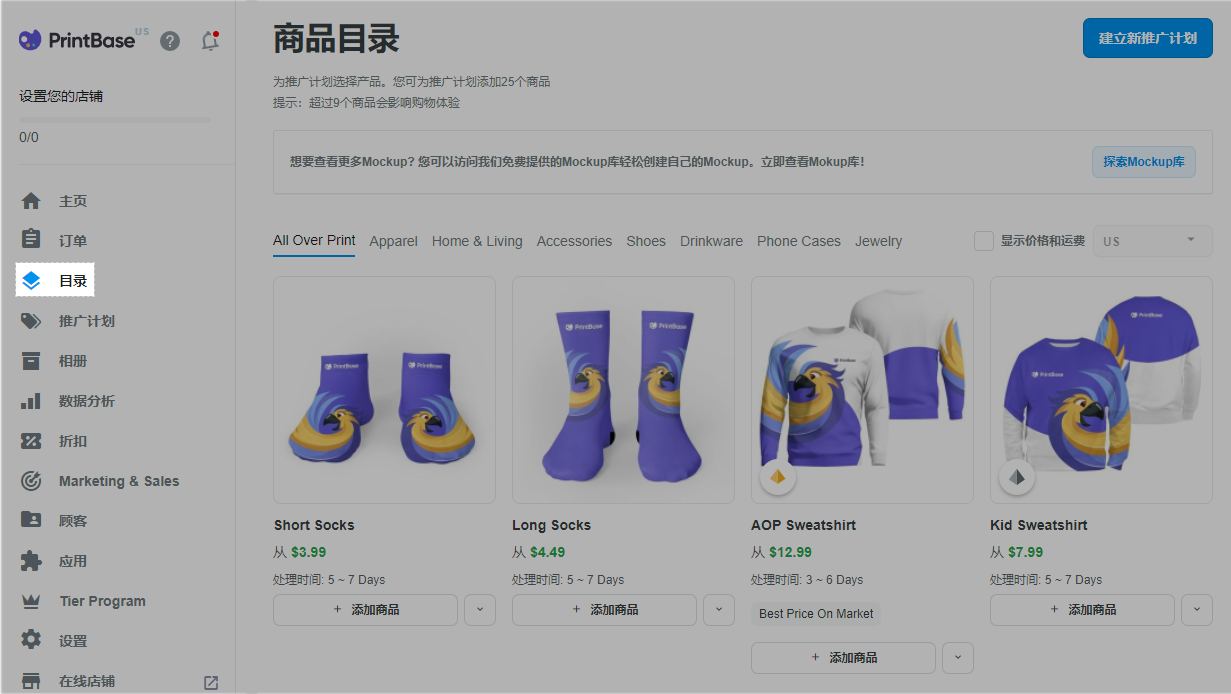
Task: Open orders via the 订单 clipboard icon
Action: tap(31, 241)
